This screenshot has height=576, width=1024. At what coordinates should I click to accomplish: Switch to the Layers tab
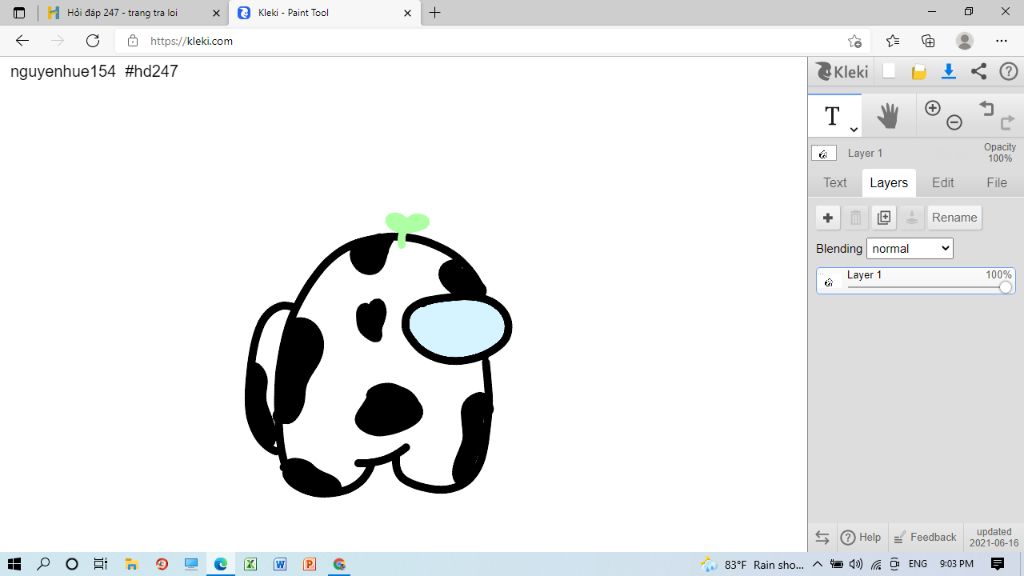pos(888,183)
